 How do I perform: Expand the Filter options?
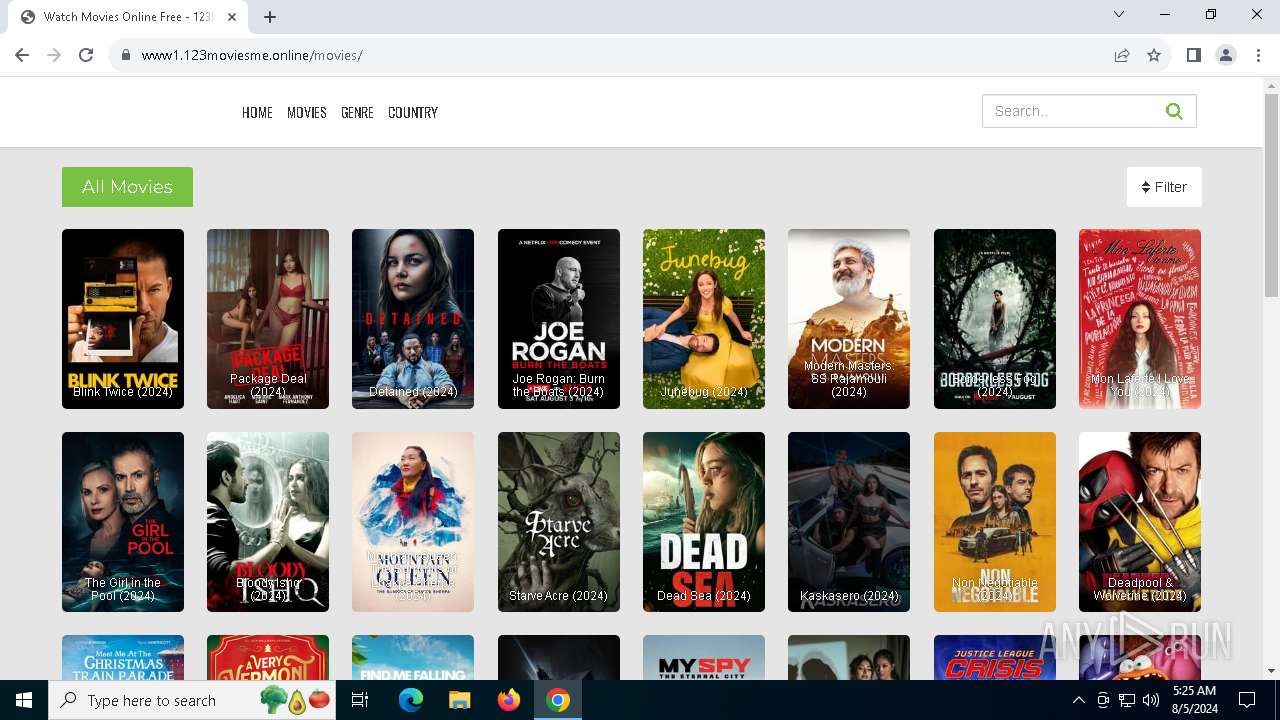[x=1164, y=187]
